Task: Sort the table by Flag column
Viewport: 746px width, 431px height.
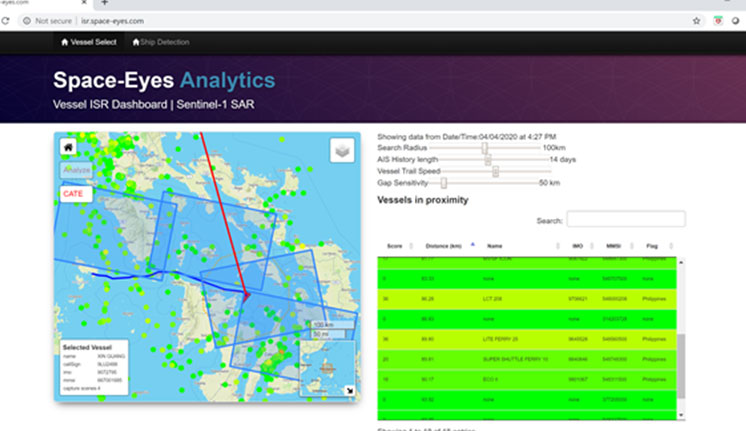Action: 652,245
